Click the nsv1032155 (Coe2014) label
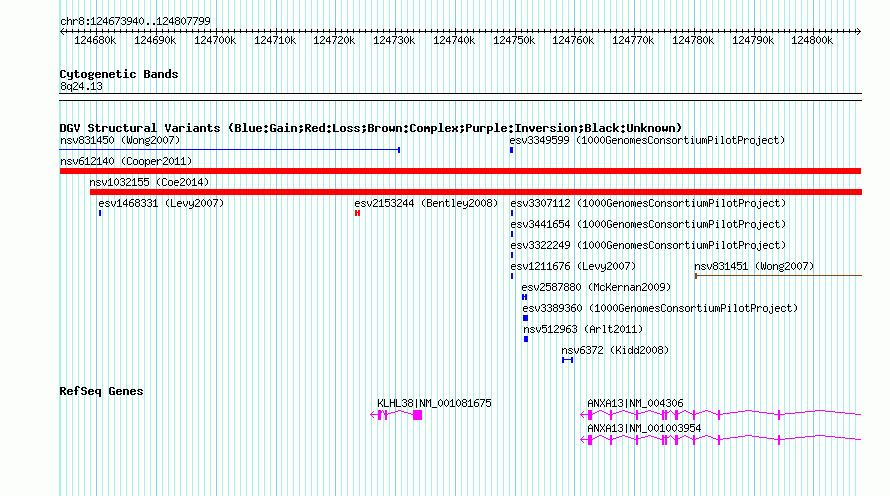 coord(149,182)
